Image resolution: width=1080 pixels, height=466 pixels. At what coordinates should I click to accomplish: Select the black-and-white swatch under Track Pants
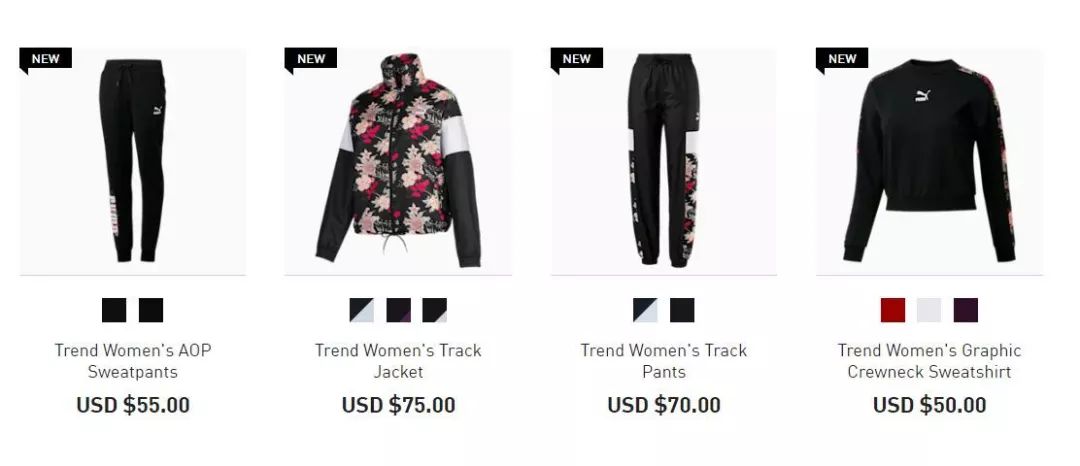click(645, 310)
